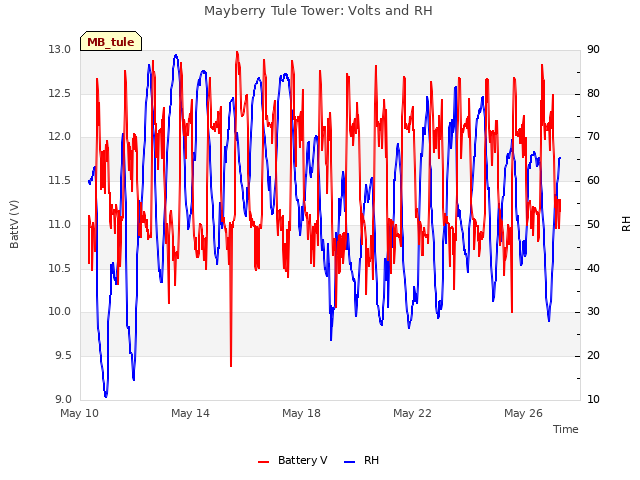Viewport: 640px width, 480px height.
Task: Toggle the RH legend entry
Action: click(x=362, y=460)
